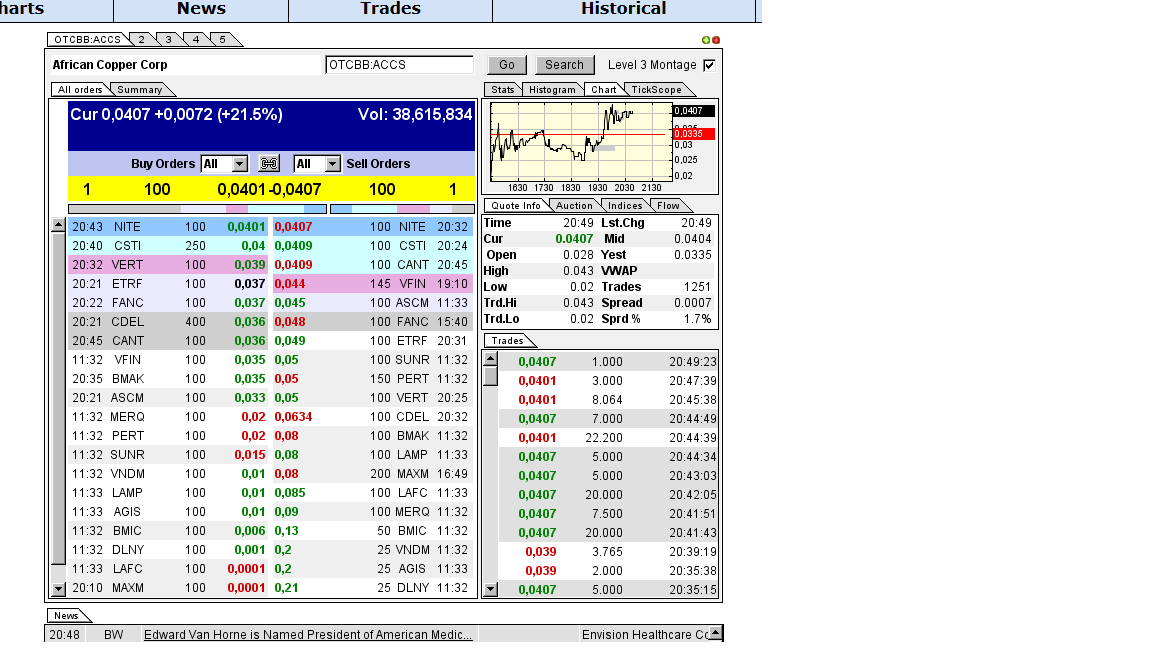Click the news ticker scroll up arrow
1152x648 pixels.
pos(715,631)
